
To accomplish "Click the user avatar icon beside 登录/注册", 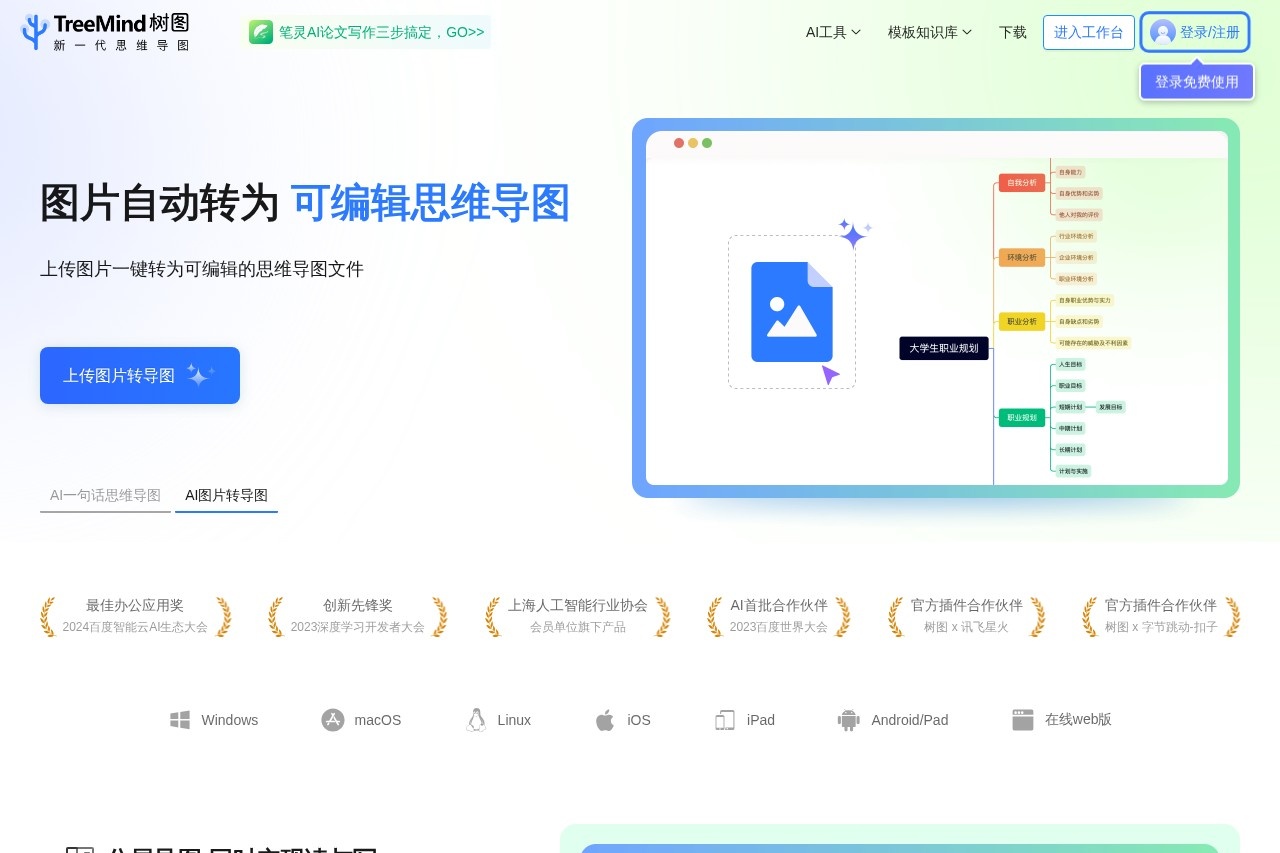I will pyautogui.click(x=1163, y=31).
